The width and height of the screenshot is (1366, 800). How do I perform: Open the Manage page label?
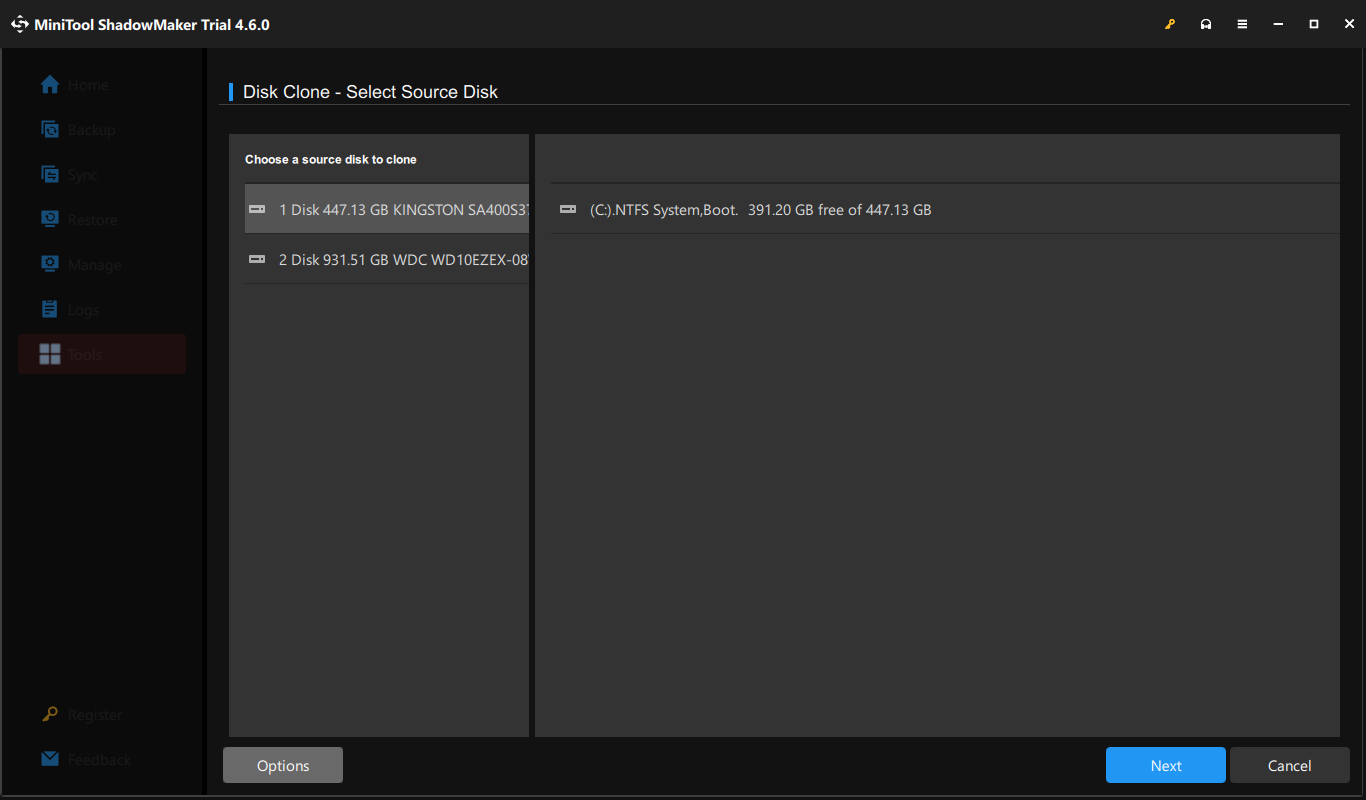tap(95, 265)
